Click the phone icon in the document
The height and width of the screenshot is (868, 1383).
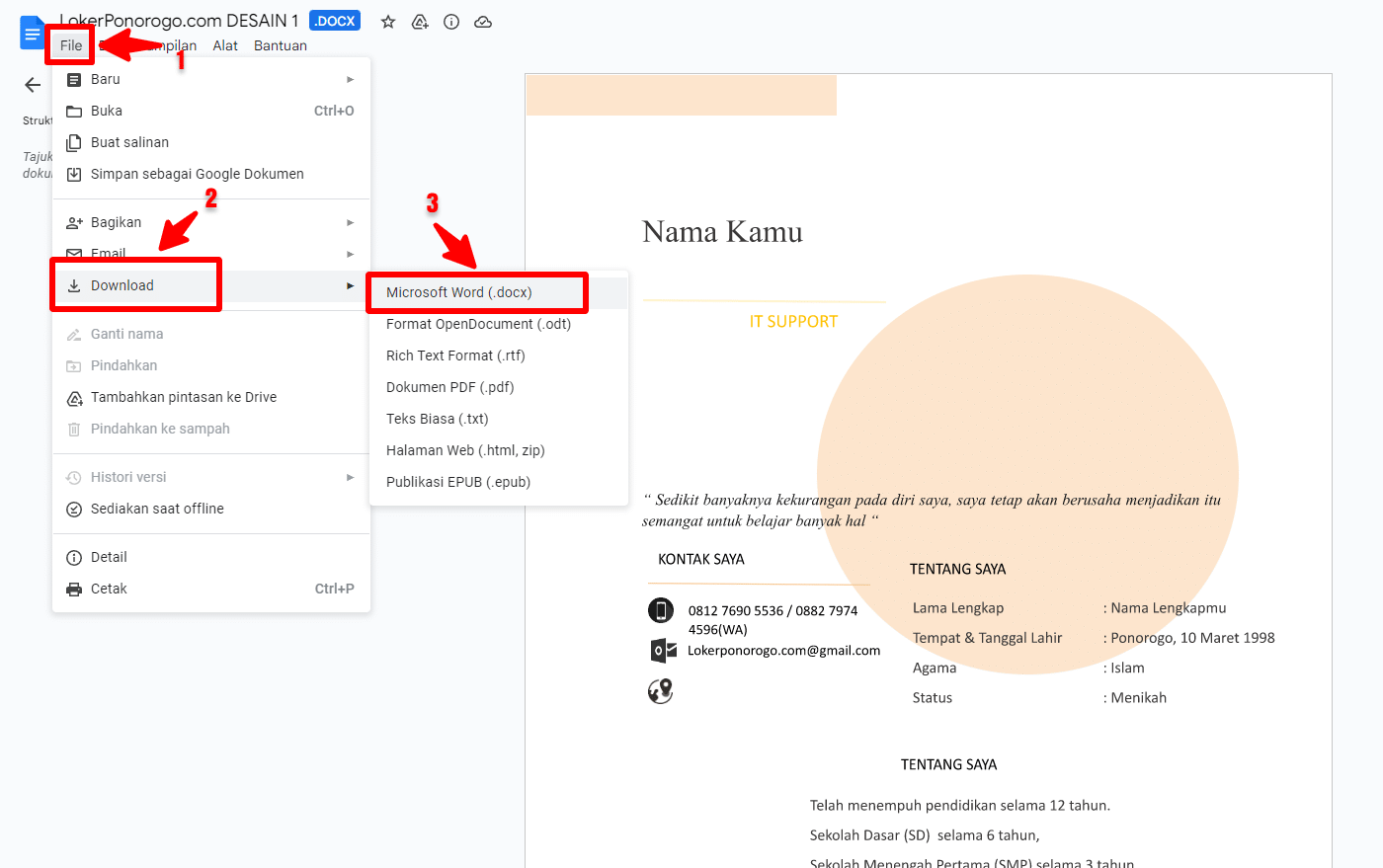pos(661,610)
